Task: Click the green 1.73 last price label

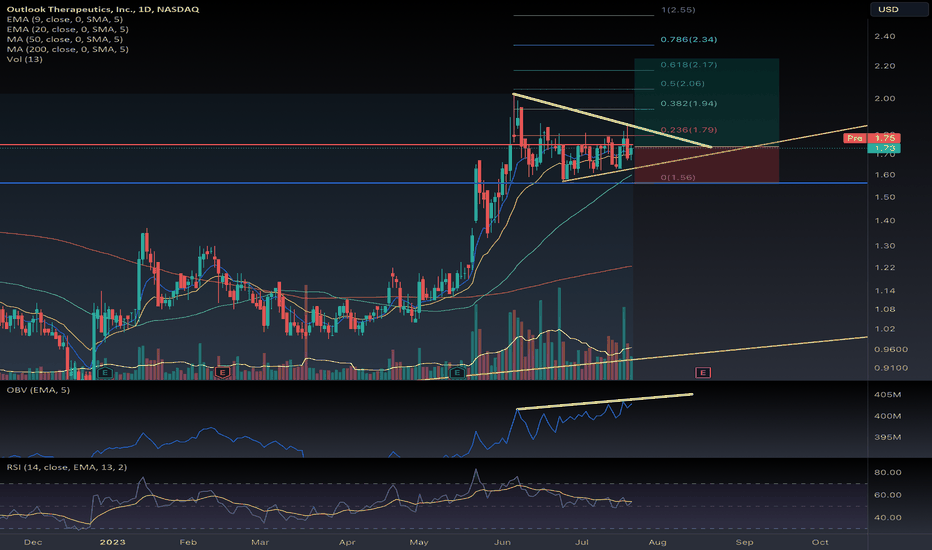Action: [x=884, y=148]
